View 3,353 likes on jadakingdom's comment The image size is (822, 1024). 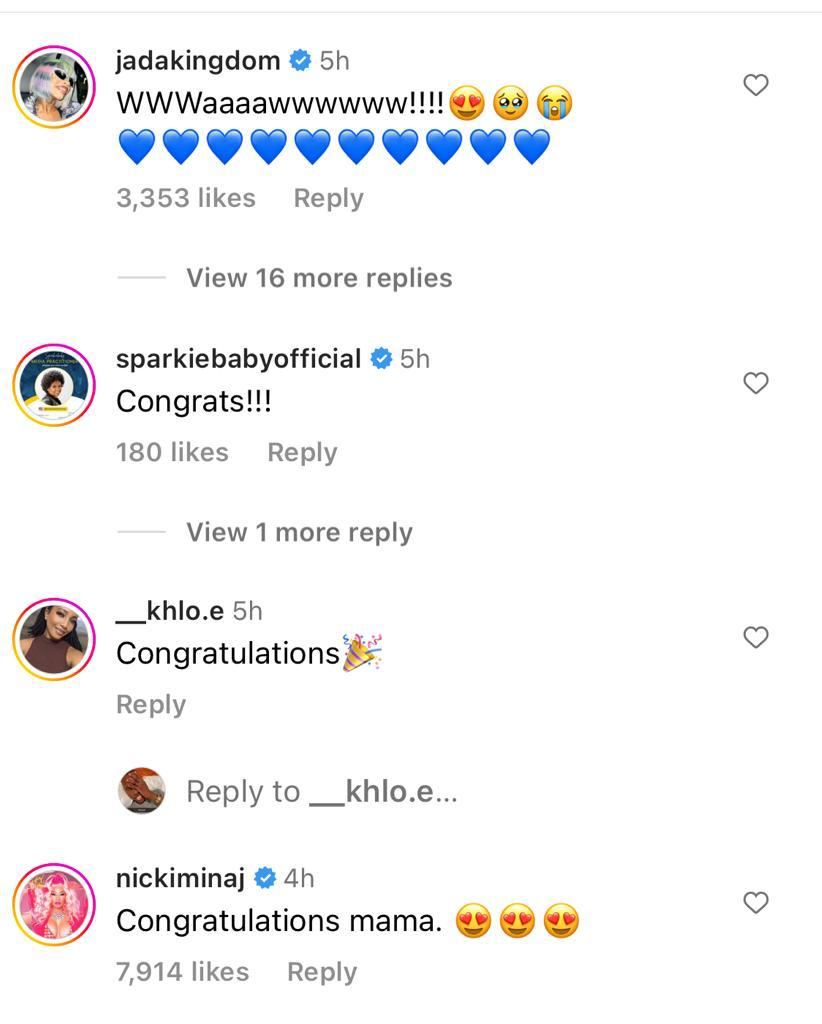tap(186, 198)
